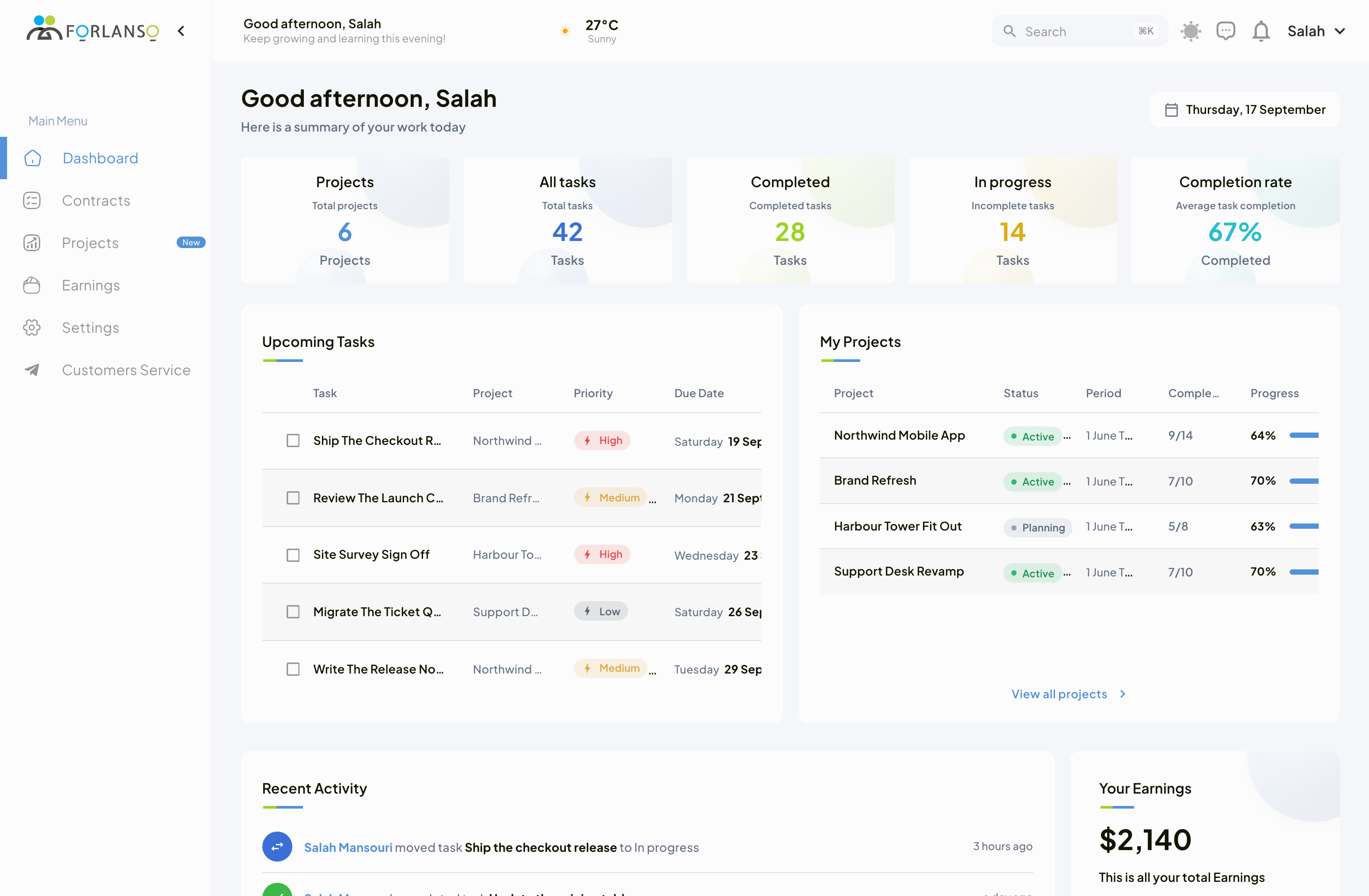1369x896 pixels.
Task: Click the Saturday 26 Sep due date
Action: 718,611
